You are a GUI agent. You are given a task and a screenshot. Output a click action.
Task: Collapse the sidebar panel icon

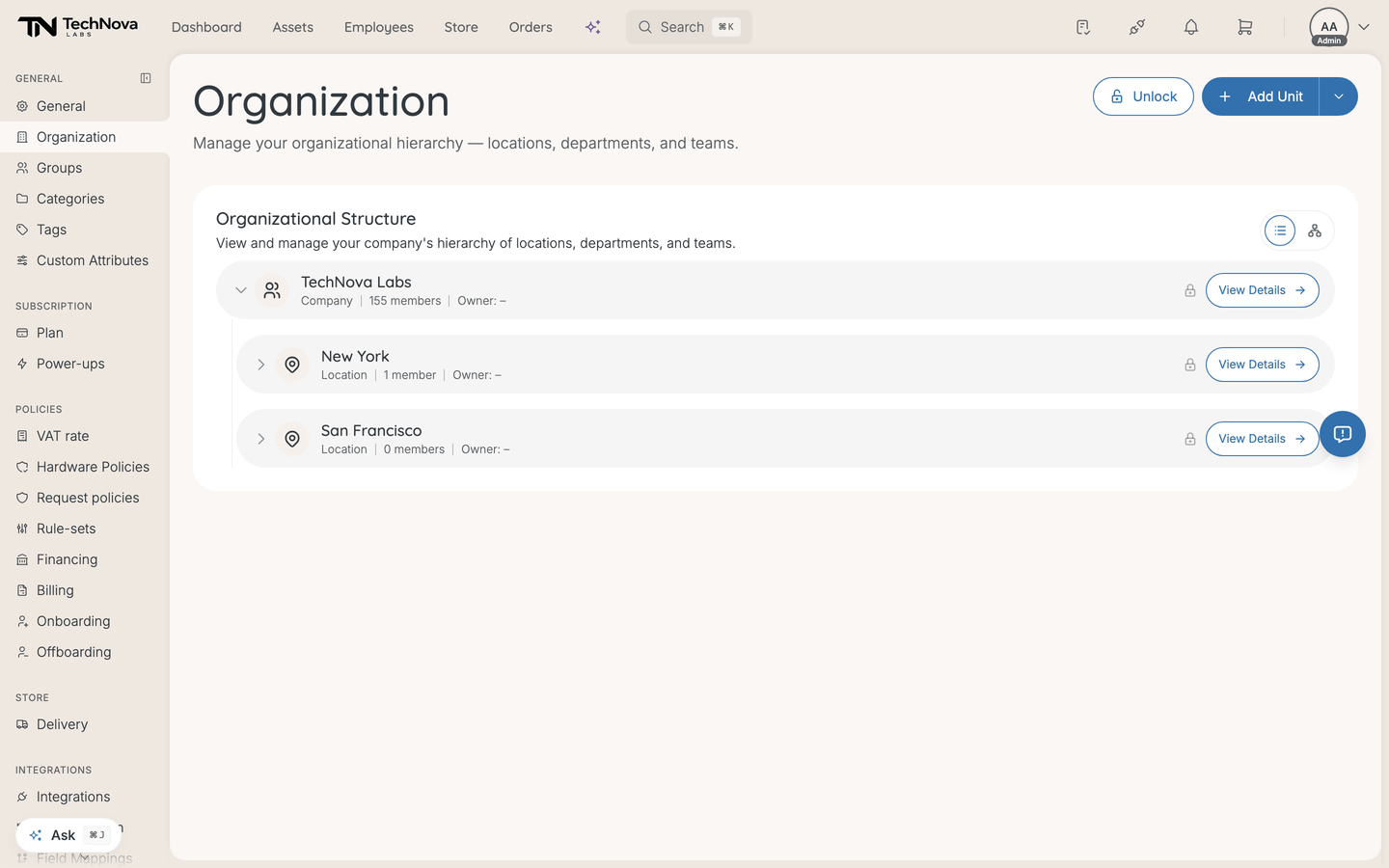pos(146,78)
